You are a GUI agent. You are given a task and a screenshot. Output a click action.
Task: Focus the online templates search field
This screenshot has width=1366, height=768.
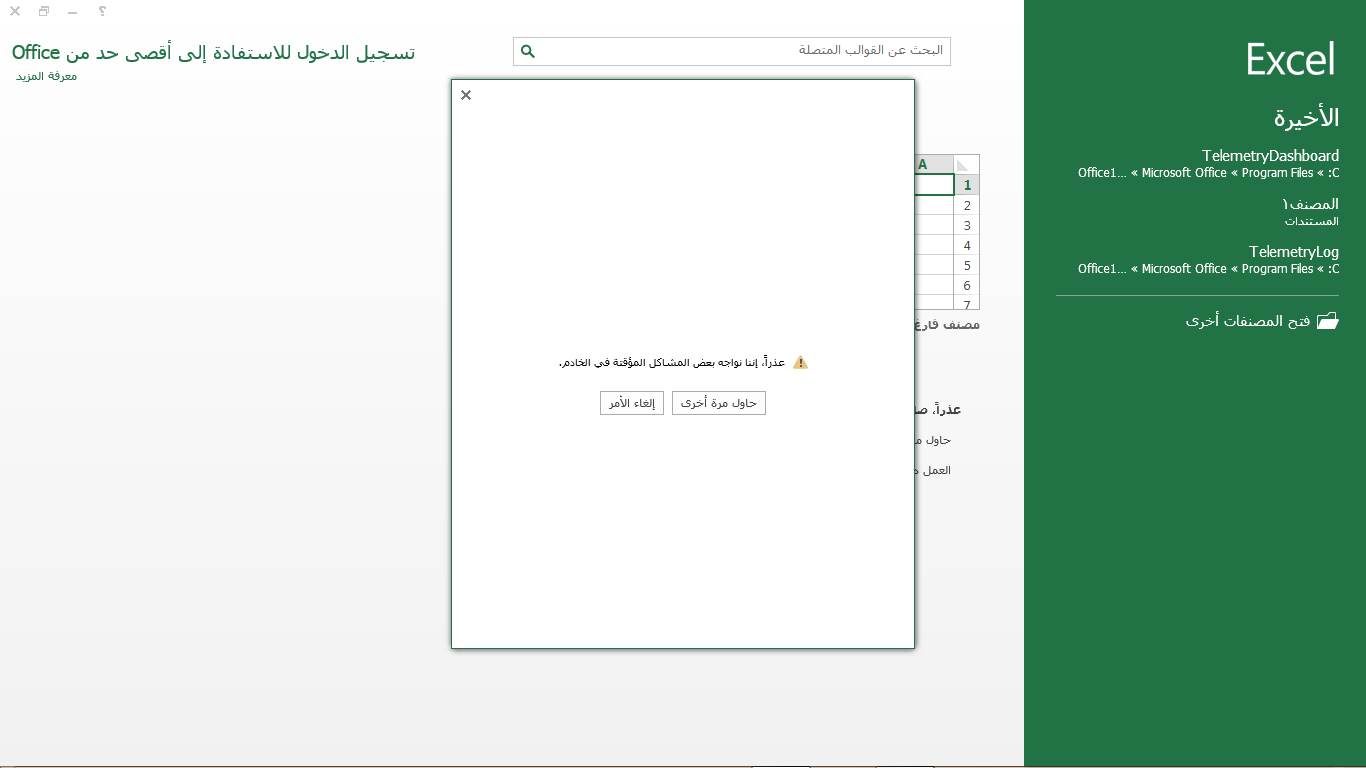click(x=732, y=51)
